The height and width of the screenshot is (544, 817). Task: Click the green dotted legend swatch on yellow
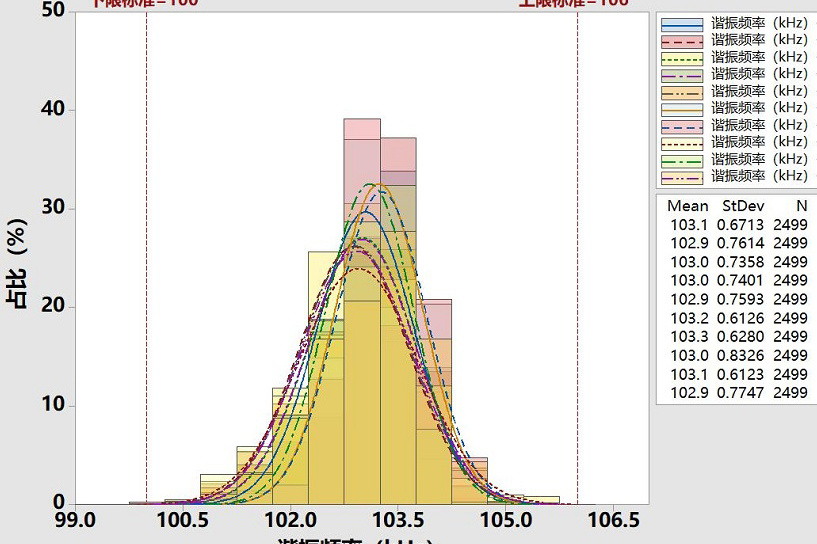tap(683, 57)
